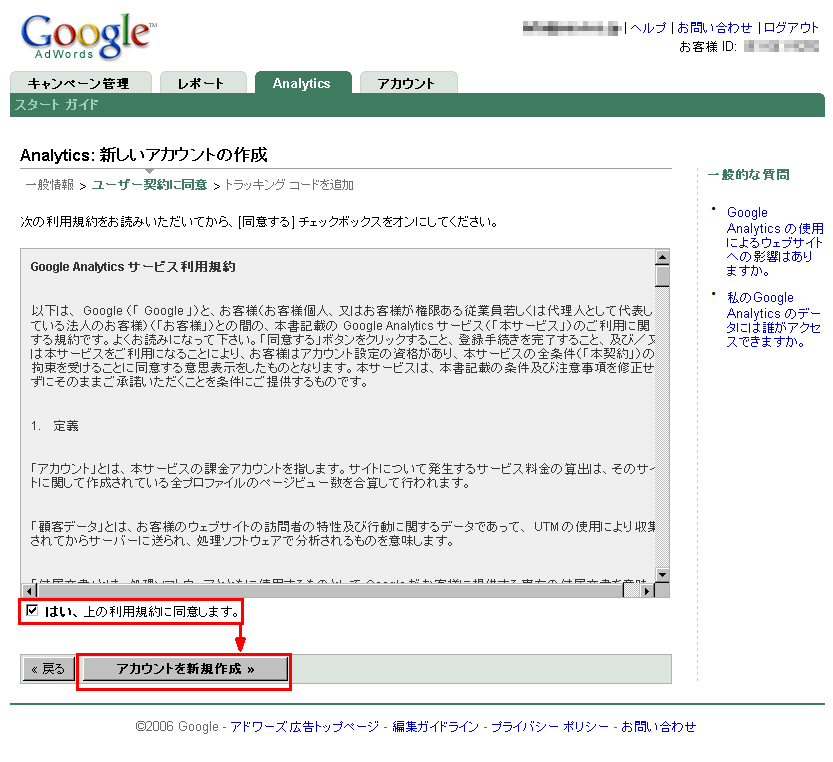The height and width of the screenshot is (762, 833).
Task: Click the ユーザー契約に同意 step
Action: (149, 185)
